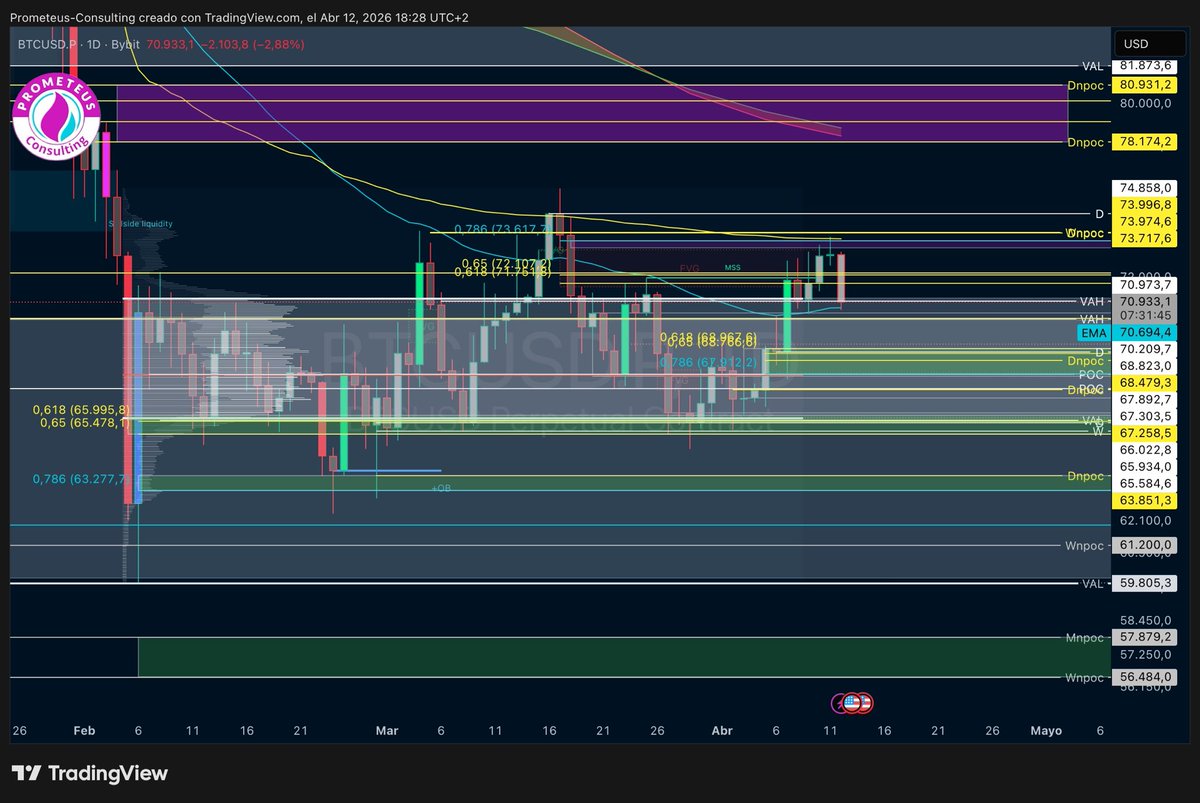Select the yellow 67.258,5 price label

coord(1145,432)
